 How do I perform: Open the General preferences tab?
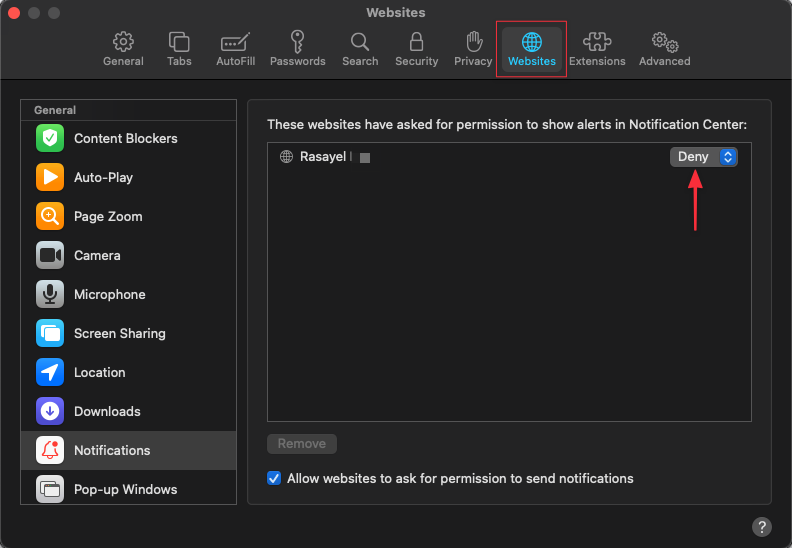[123, 49]
